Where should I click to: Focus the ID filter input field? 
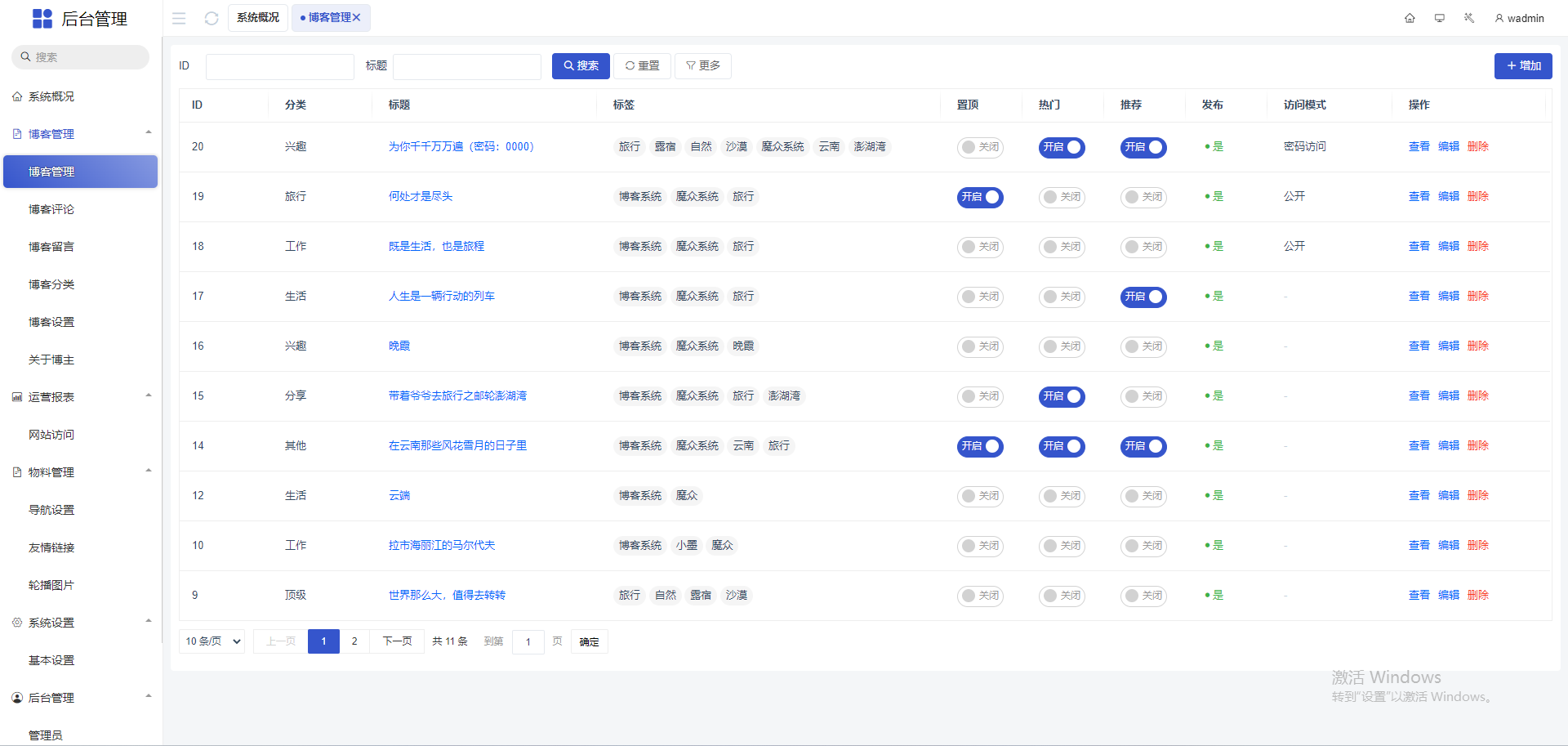tap(280, 66)
